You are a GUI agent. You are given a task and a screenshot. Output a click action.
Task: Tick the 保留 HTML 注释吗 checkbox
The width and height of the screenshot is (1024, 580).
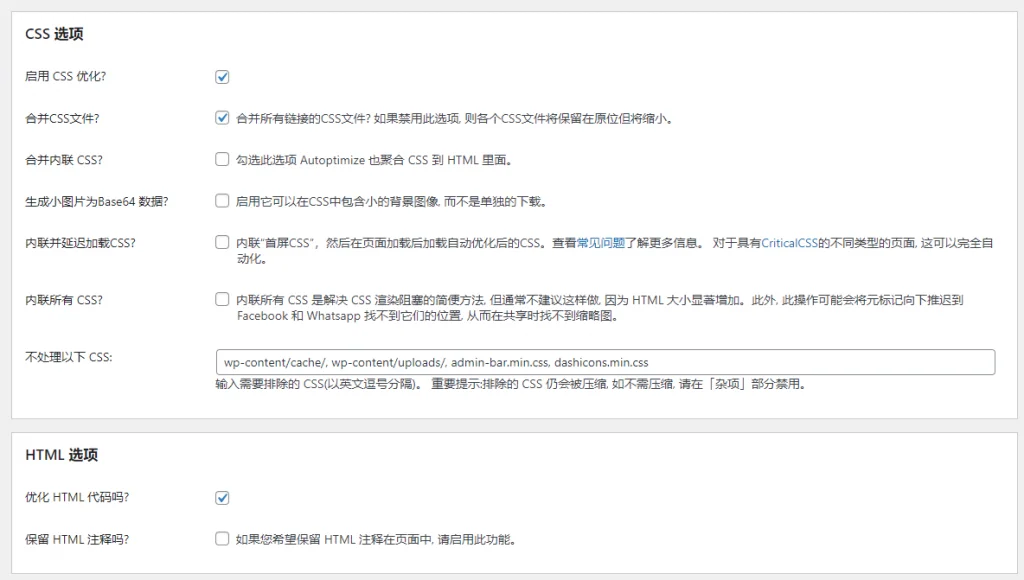point(222,539)
